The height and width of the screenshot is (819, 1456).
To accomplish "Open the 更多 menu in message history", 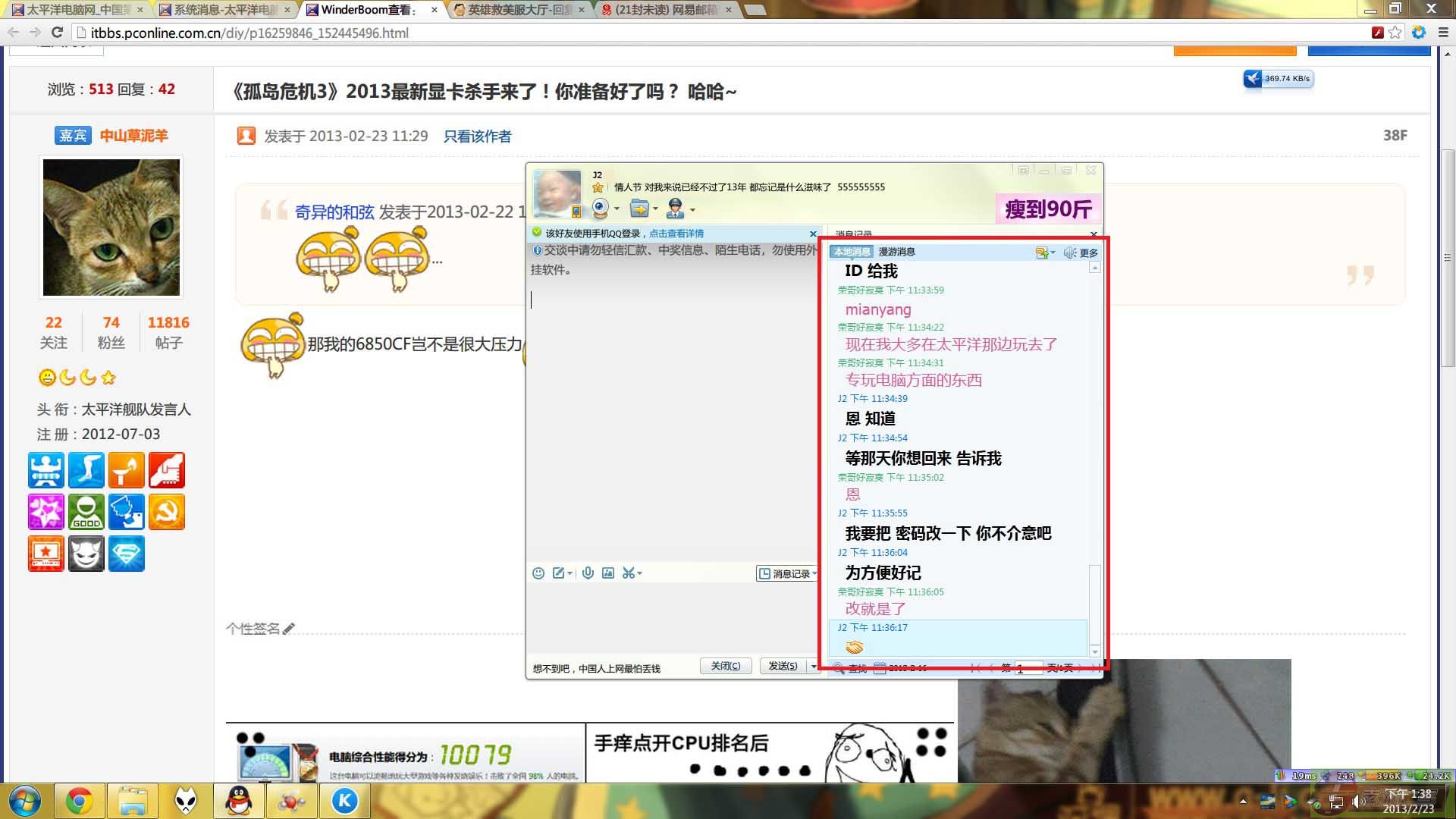I will coord(1088,253).
